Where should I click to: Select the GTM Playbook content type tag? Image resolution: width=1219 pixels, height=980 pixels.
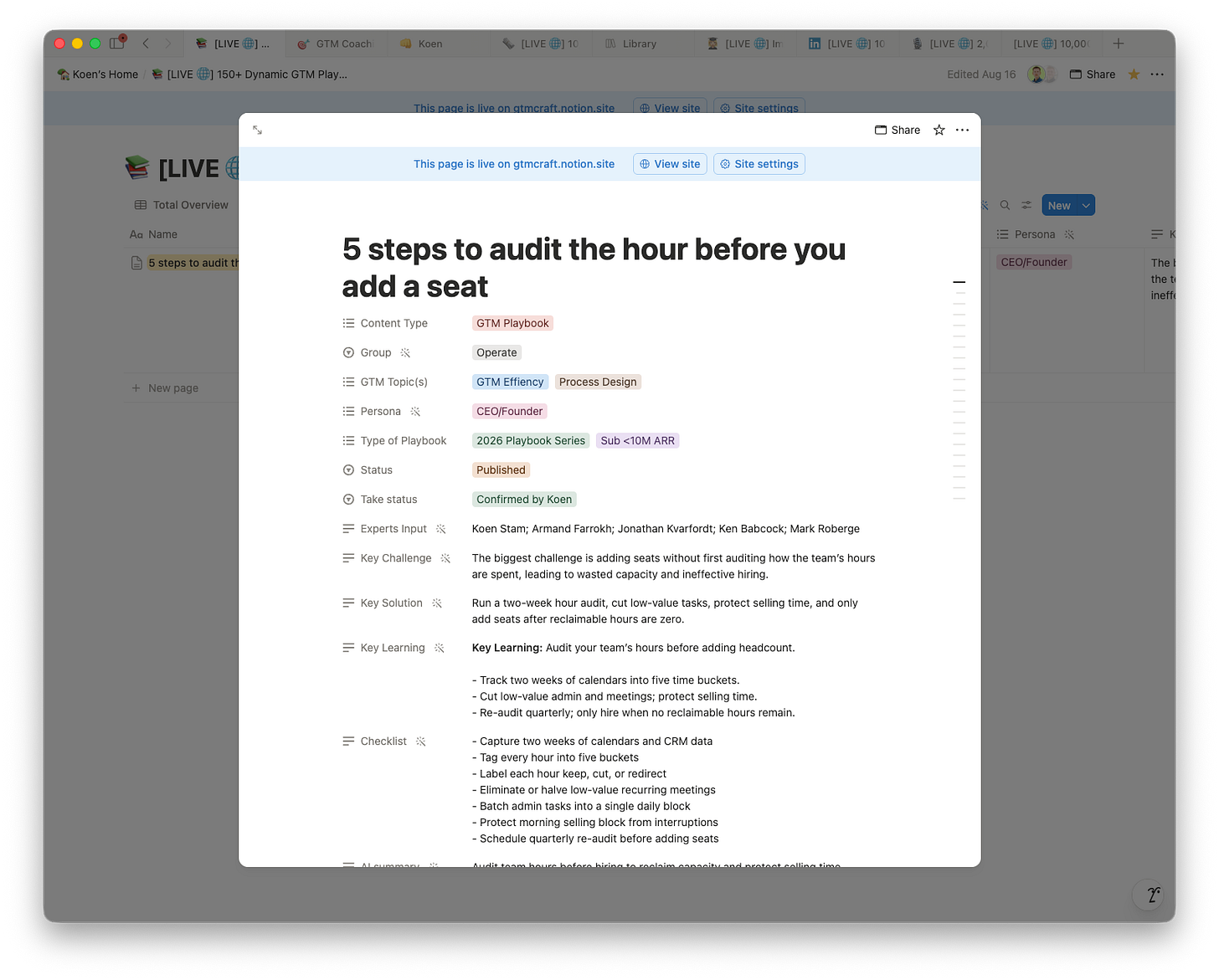512,323
